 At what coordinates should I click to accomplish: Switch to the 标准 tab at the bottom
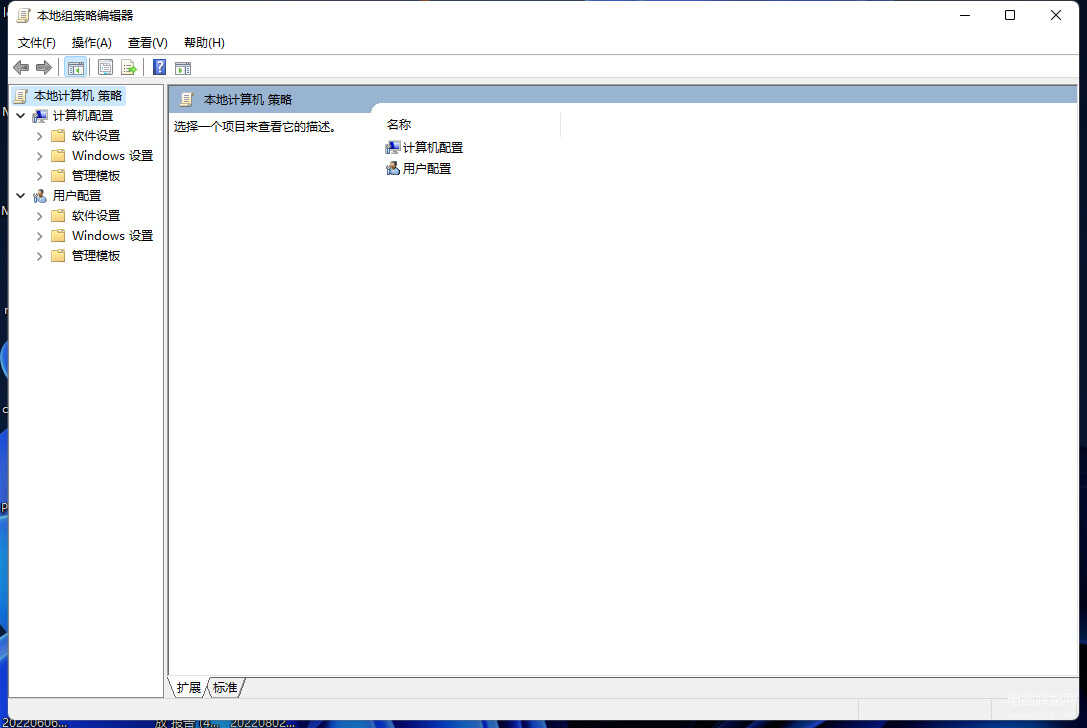225,688
